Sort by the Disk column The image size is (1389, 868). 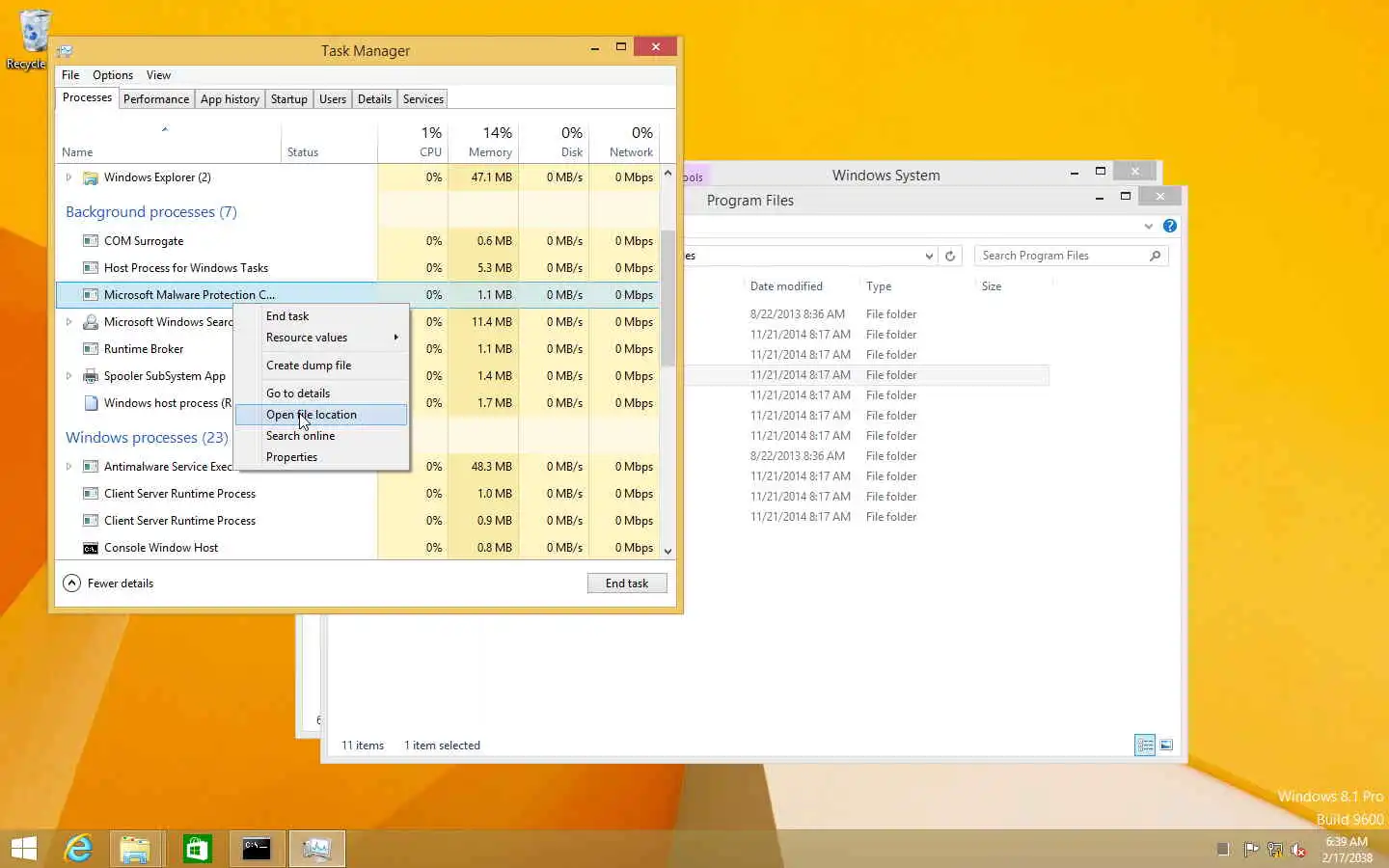coord(554,141)
